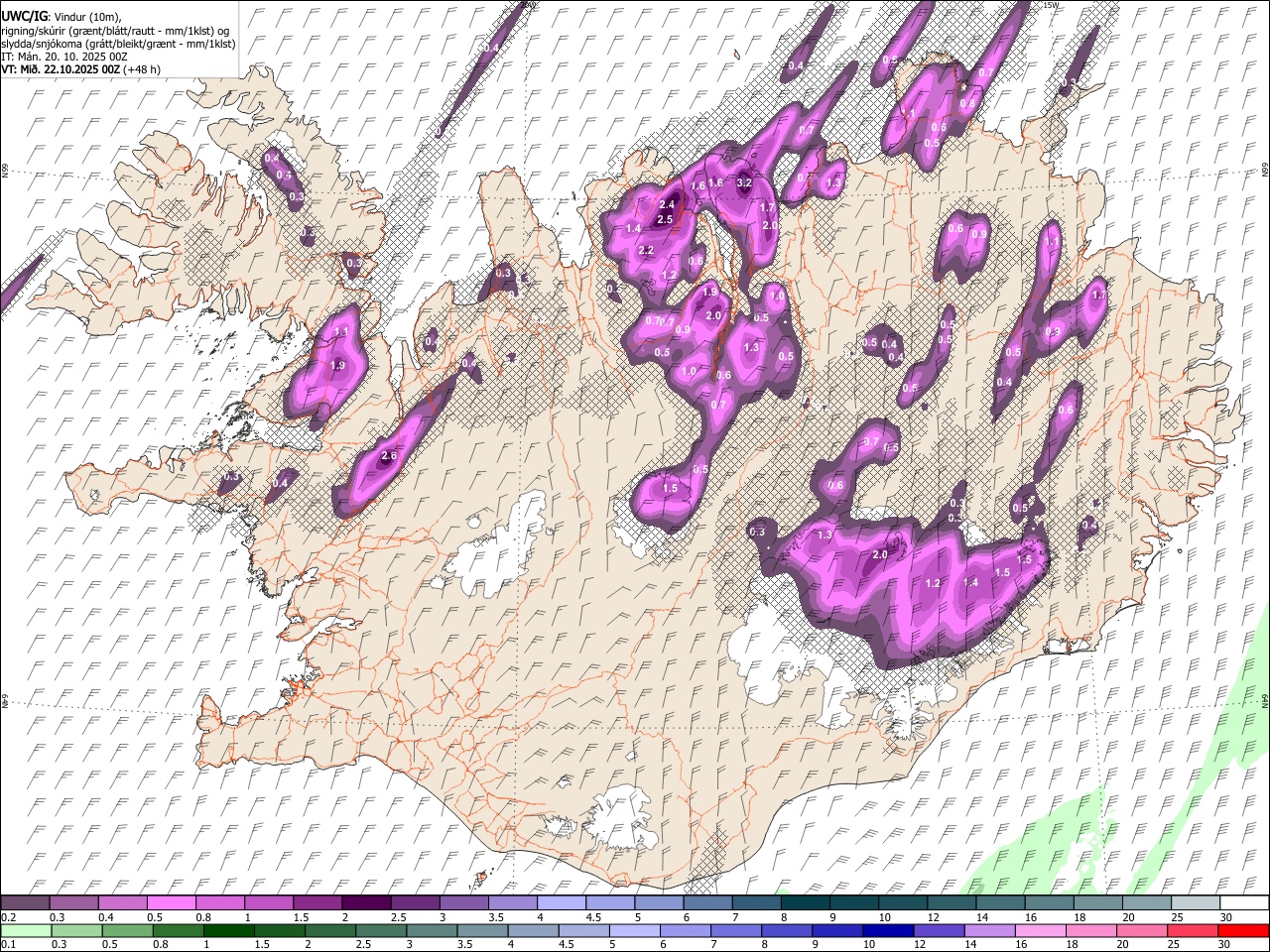Click the 2.2 precipitation value on the map
Viewport: 1270px width, 952px height.
pos(646,250)
